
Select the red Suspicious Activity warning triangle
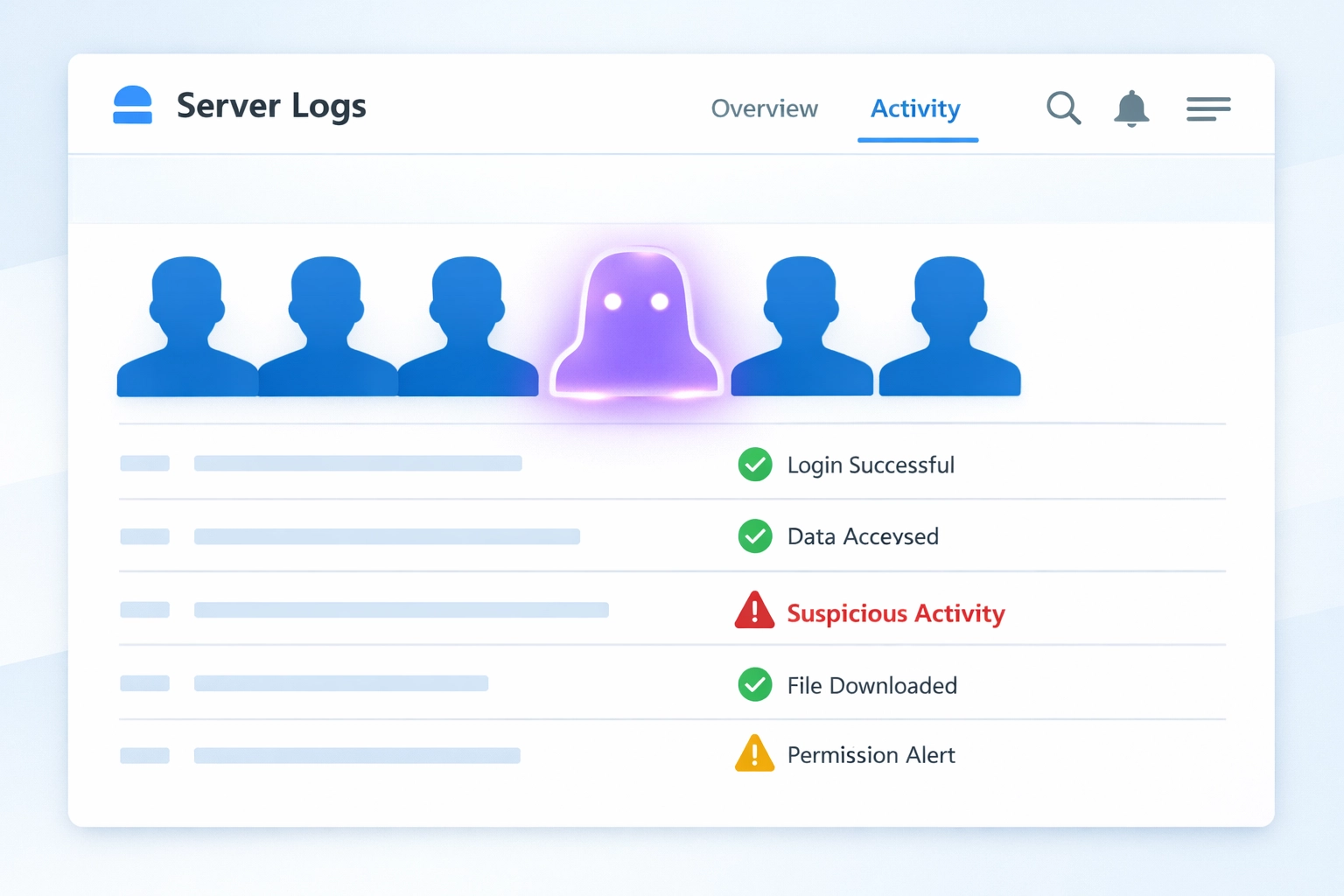pos(754,612)
